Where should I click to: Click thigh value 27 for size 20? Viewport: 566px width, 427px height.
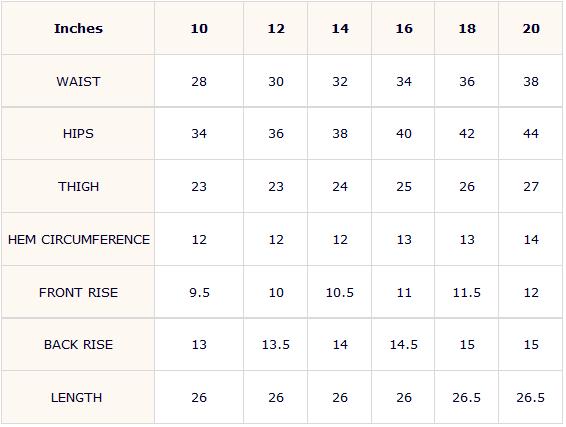coord(531,187)
